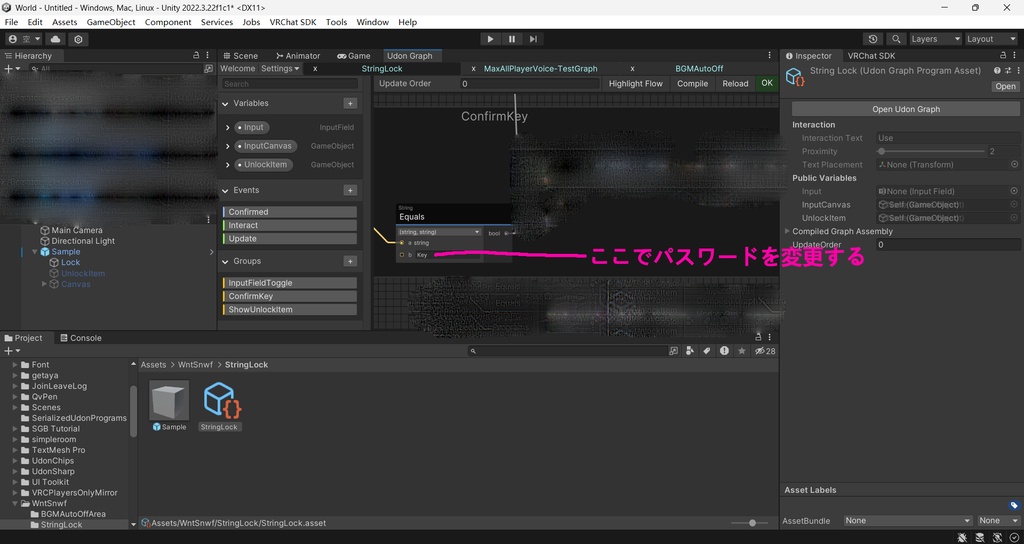This screenshot has width=1024, height=544.
Task: Open Hierarchy search-by-type picker icon
Action: coord(208,69)
